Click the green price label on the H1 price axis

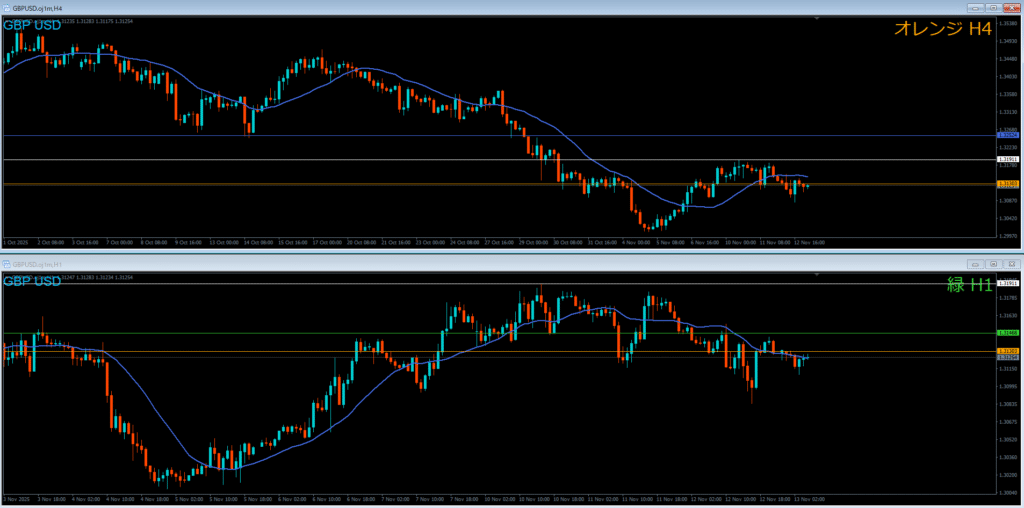[x=1008, y=333]
